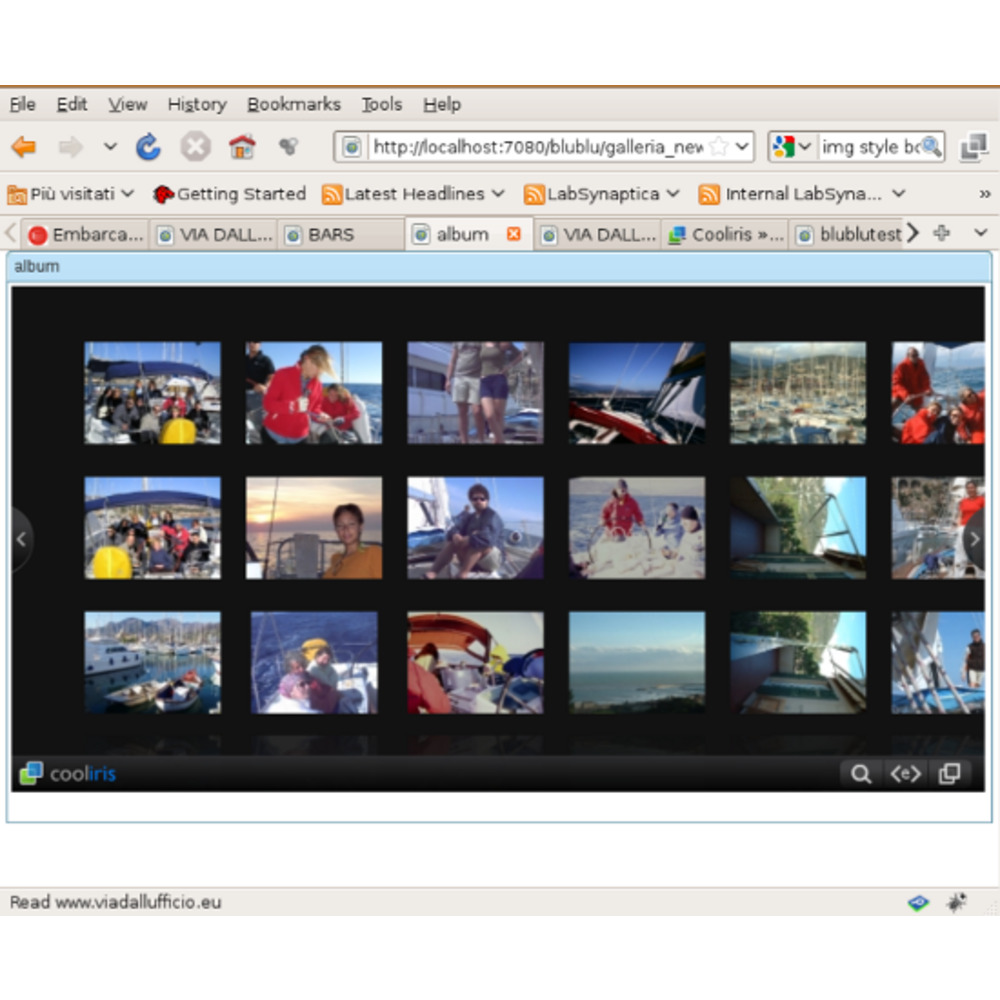Click the cooliris logo link
The image size is (1000, 1000).
click(x=68, y=773)
